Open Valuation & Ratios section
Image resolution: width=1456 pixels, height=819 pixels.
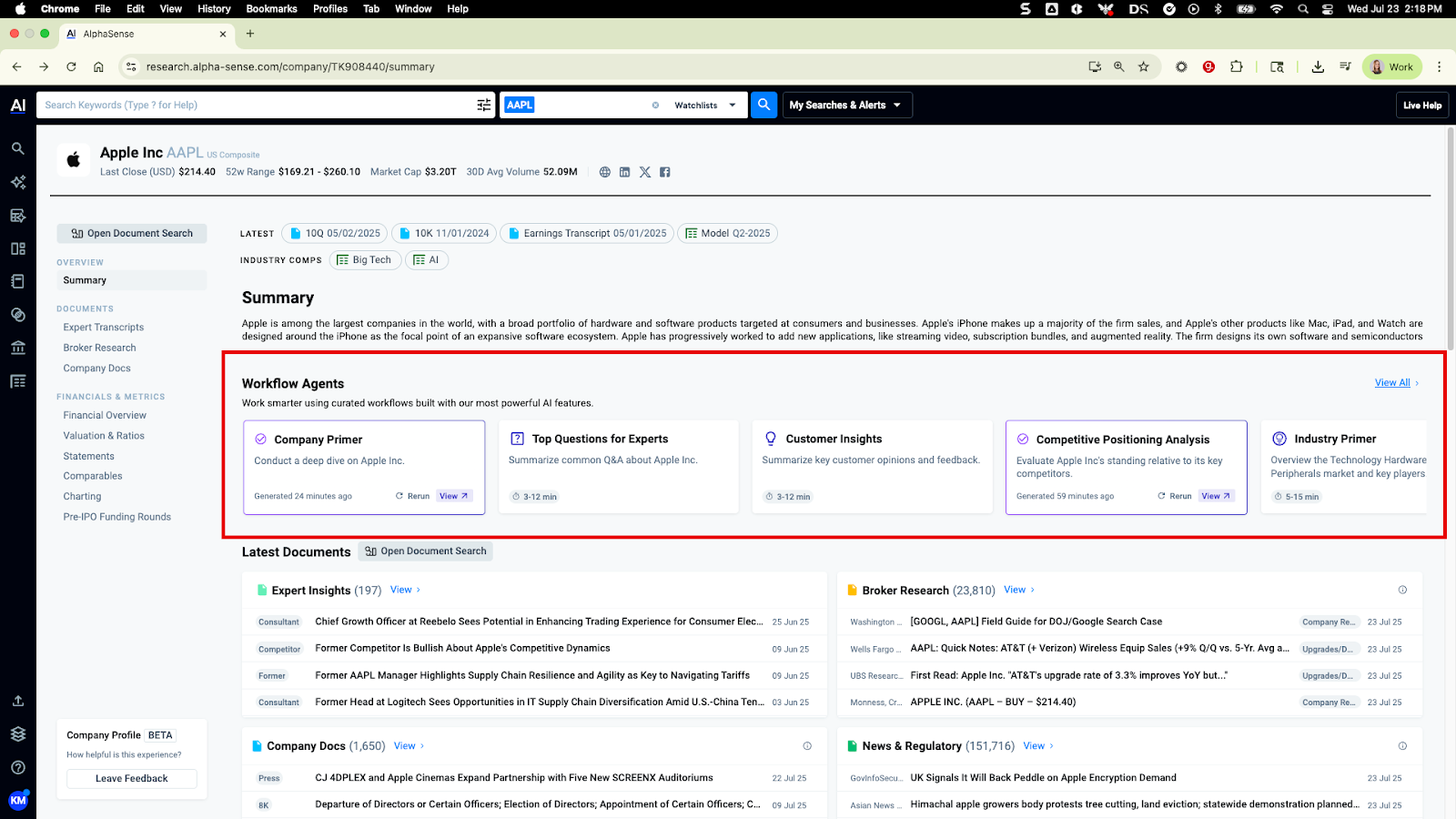104,436
